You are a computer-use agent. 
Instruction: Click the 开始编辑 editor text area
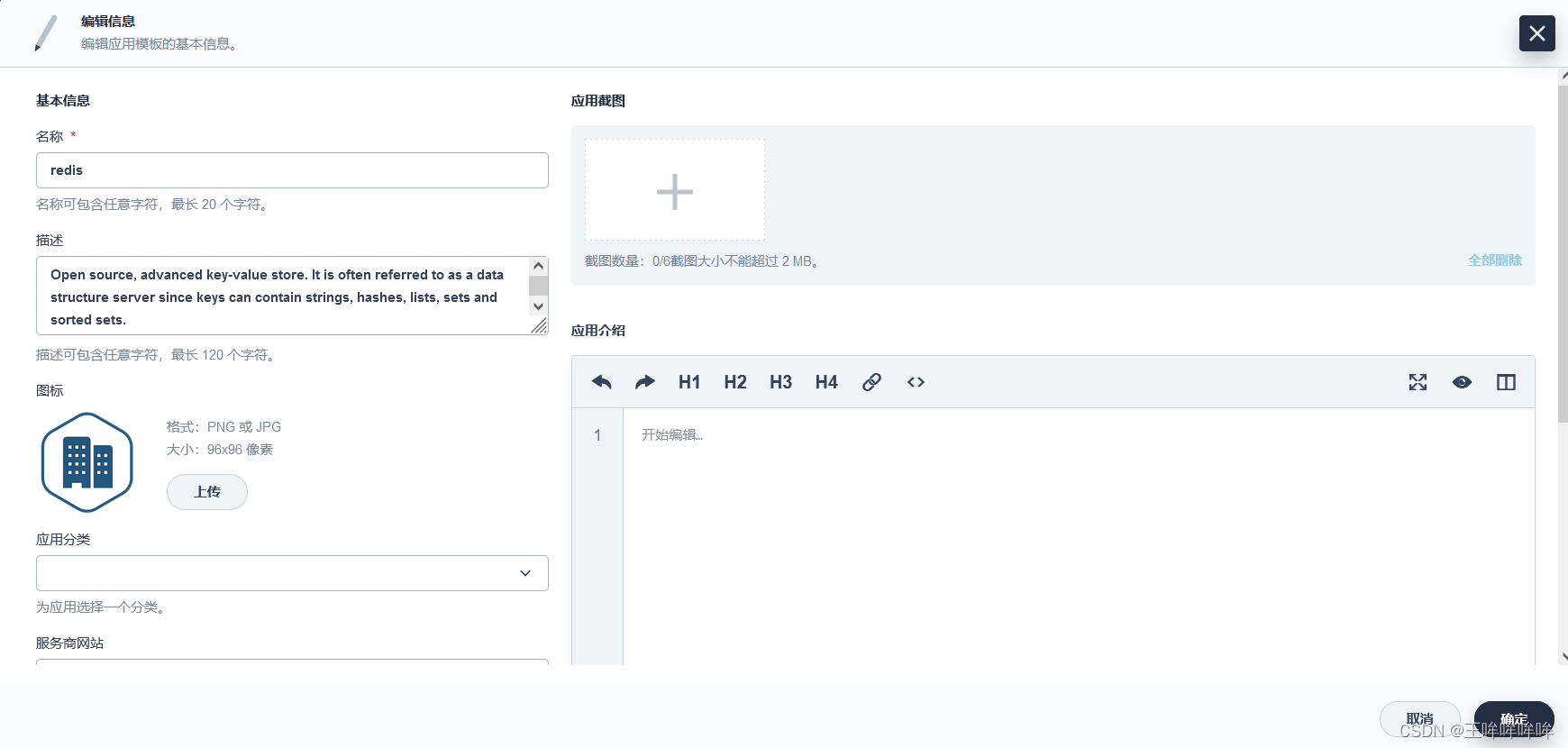pyautogui.click(x=1079, y=536)
